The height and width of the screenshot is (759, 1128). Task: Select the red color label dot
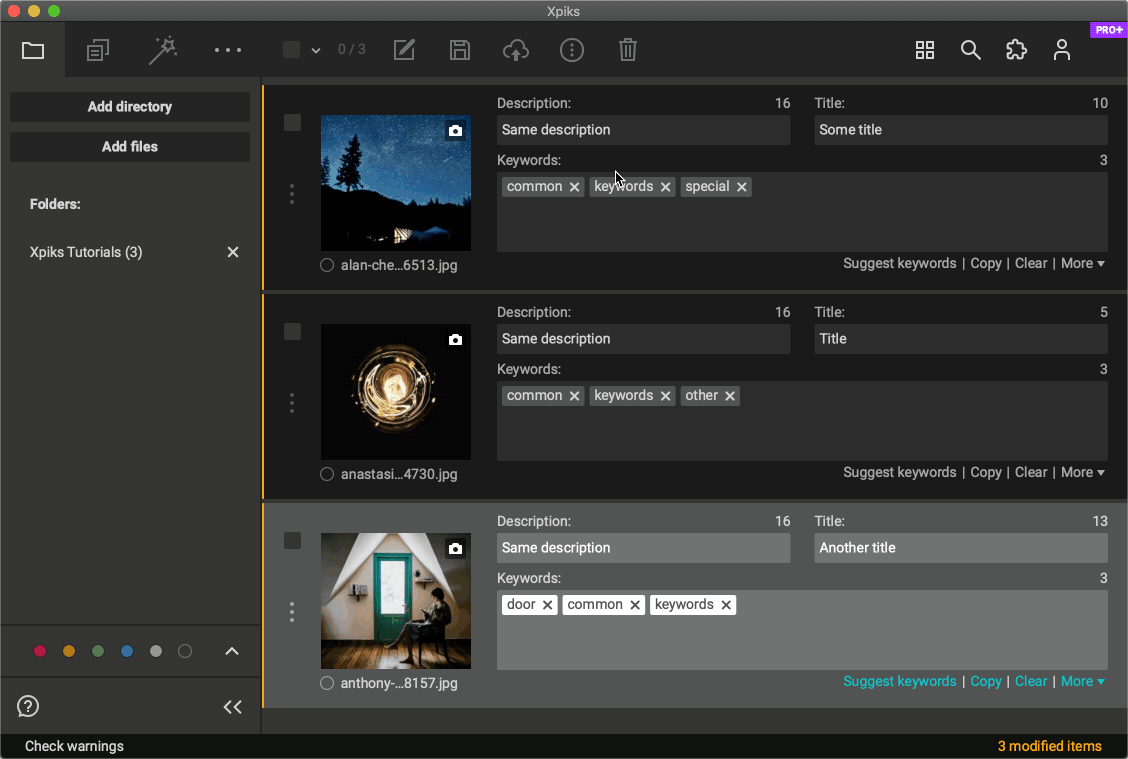(x=40, y=652)
